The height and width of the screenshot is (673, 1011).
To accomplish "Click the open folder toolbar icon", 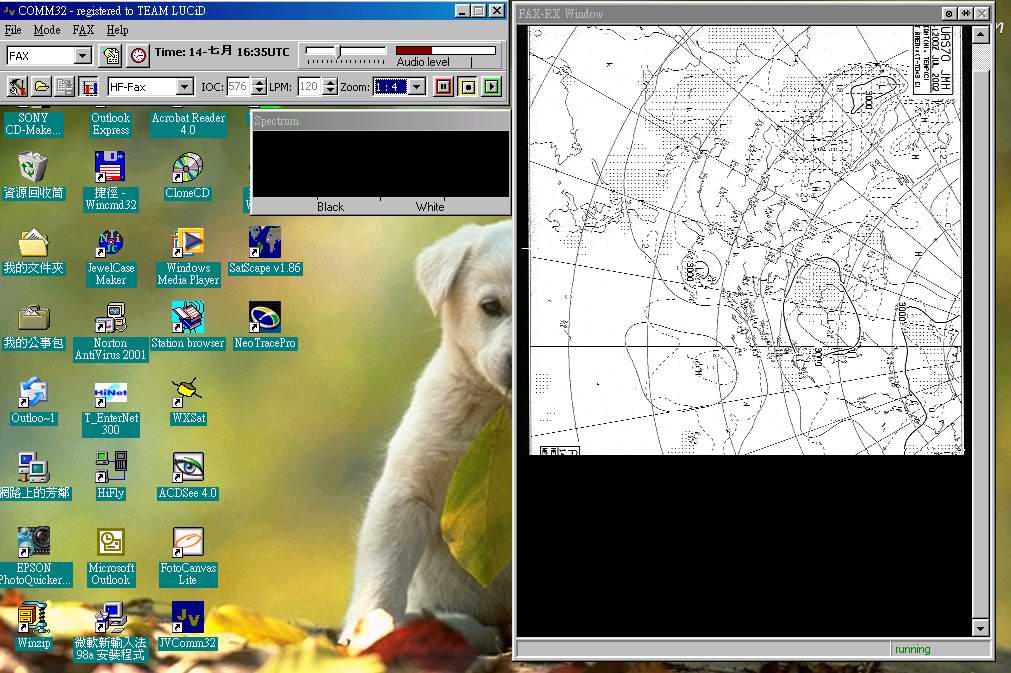I will pyautogui.click(x=41, y=86).
